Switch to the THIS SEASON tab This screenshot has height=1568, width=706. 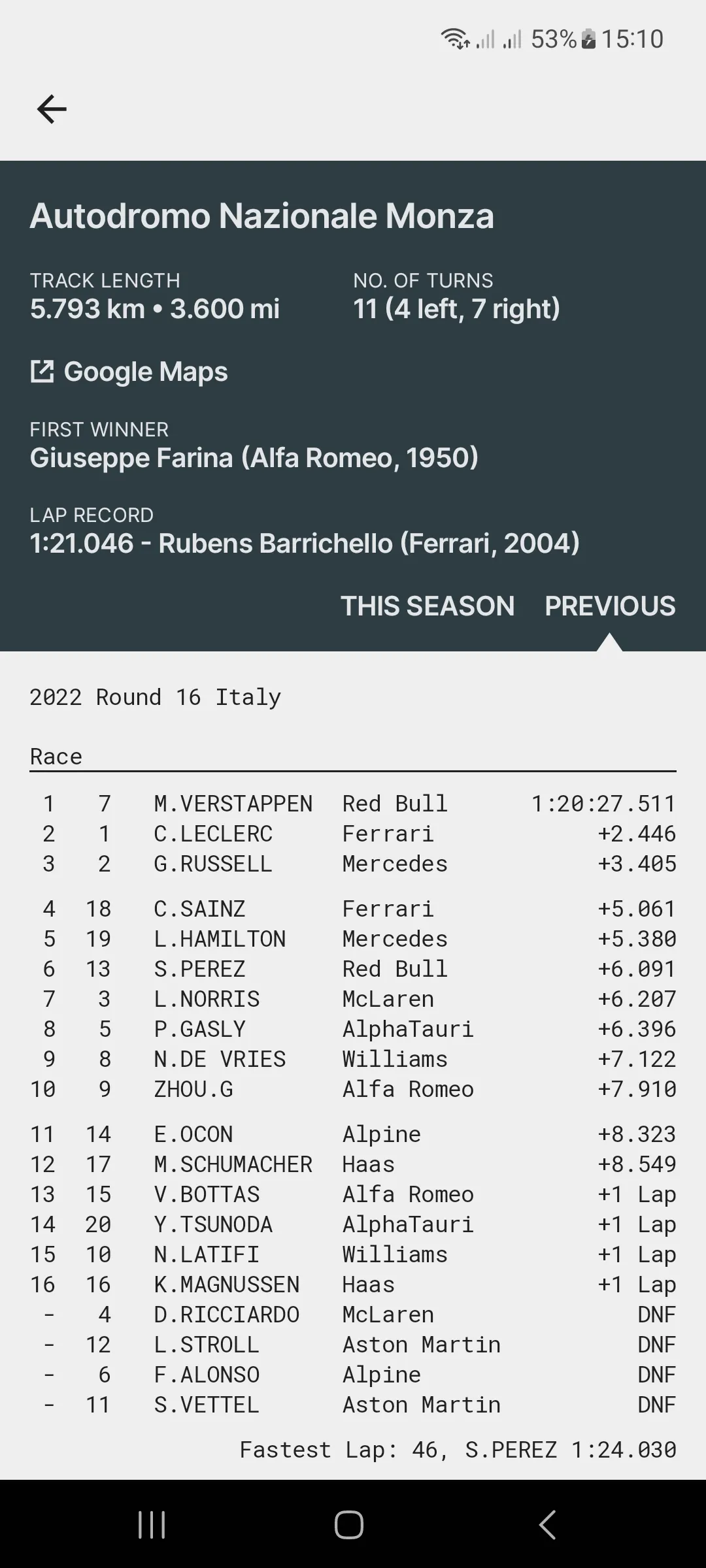428,606
